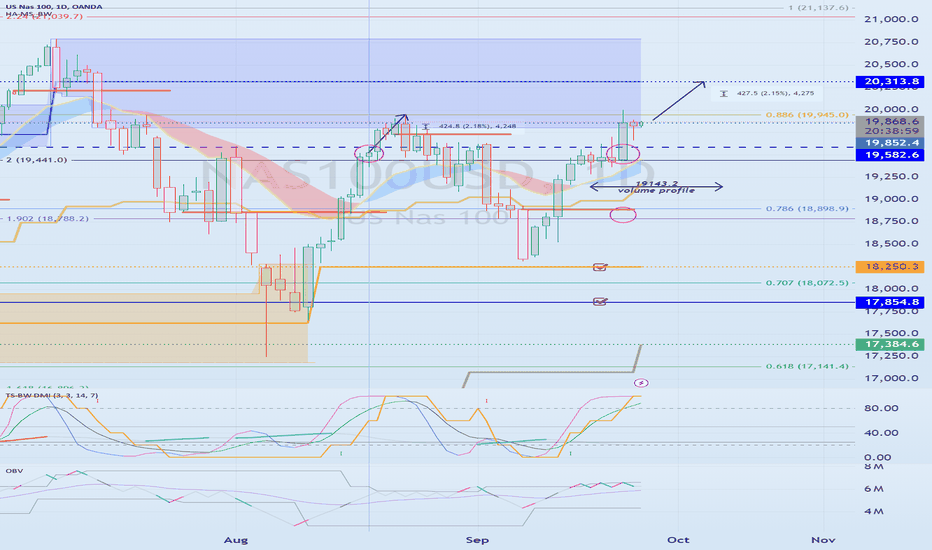This screenshot has height=550, width=932.
Task: Click the 20,750.0 price axis tick
Action: tap(891, 42)
